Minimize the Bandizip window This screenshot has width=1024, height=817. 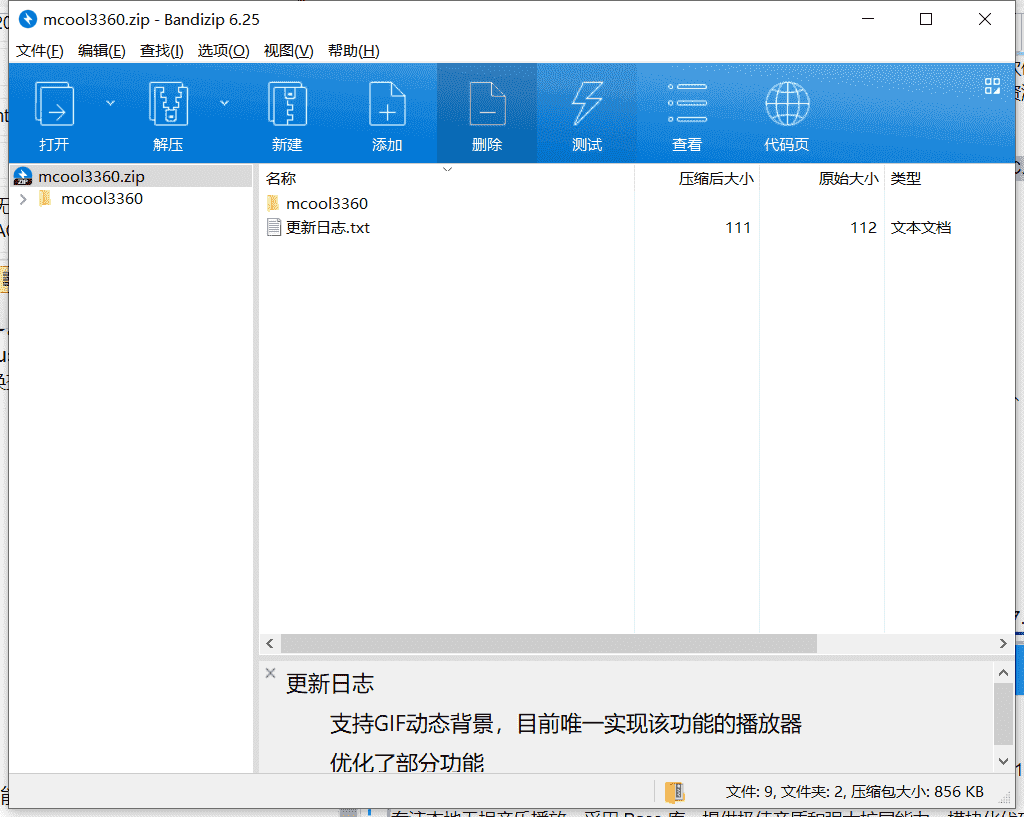[x=868, y=19]
